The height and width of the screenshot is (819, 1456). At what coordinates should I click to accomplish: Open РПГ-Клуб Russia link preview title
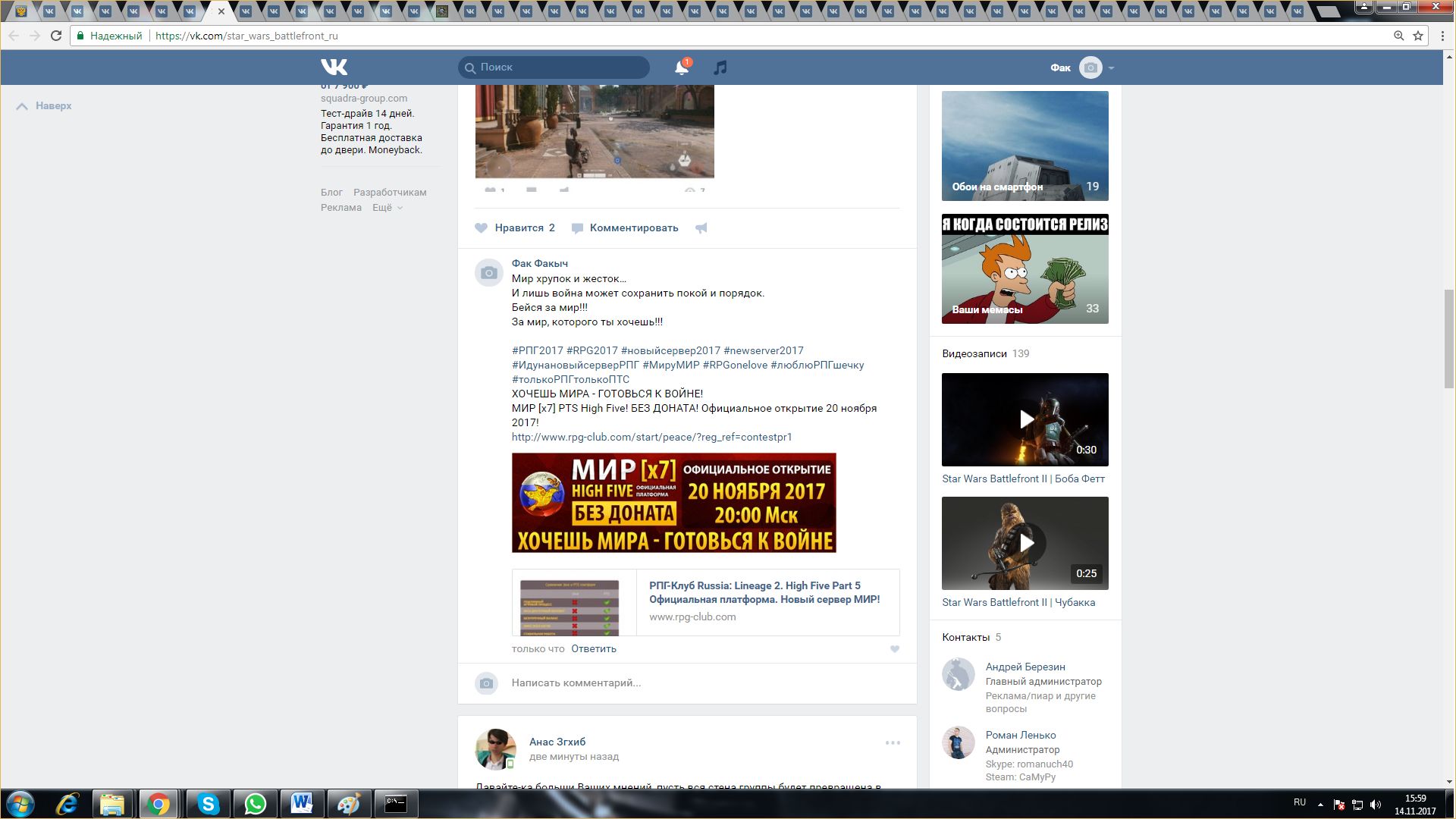click(x=764, y=592)
